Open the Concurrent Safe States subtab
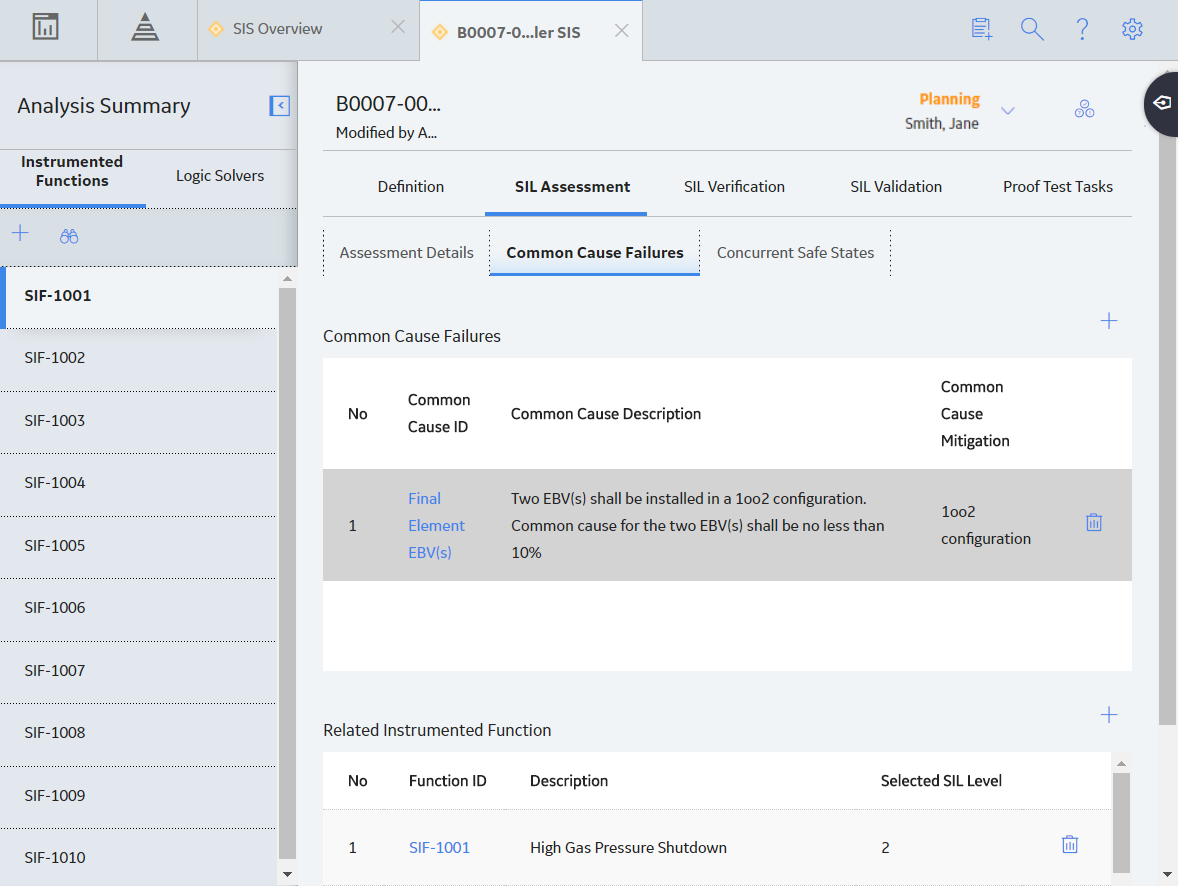Viewport: 1178px width, 886px height. pos(795,252)
